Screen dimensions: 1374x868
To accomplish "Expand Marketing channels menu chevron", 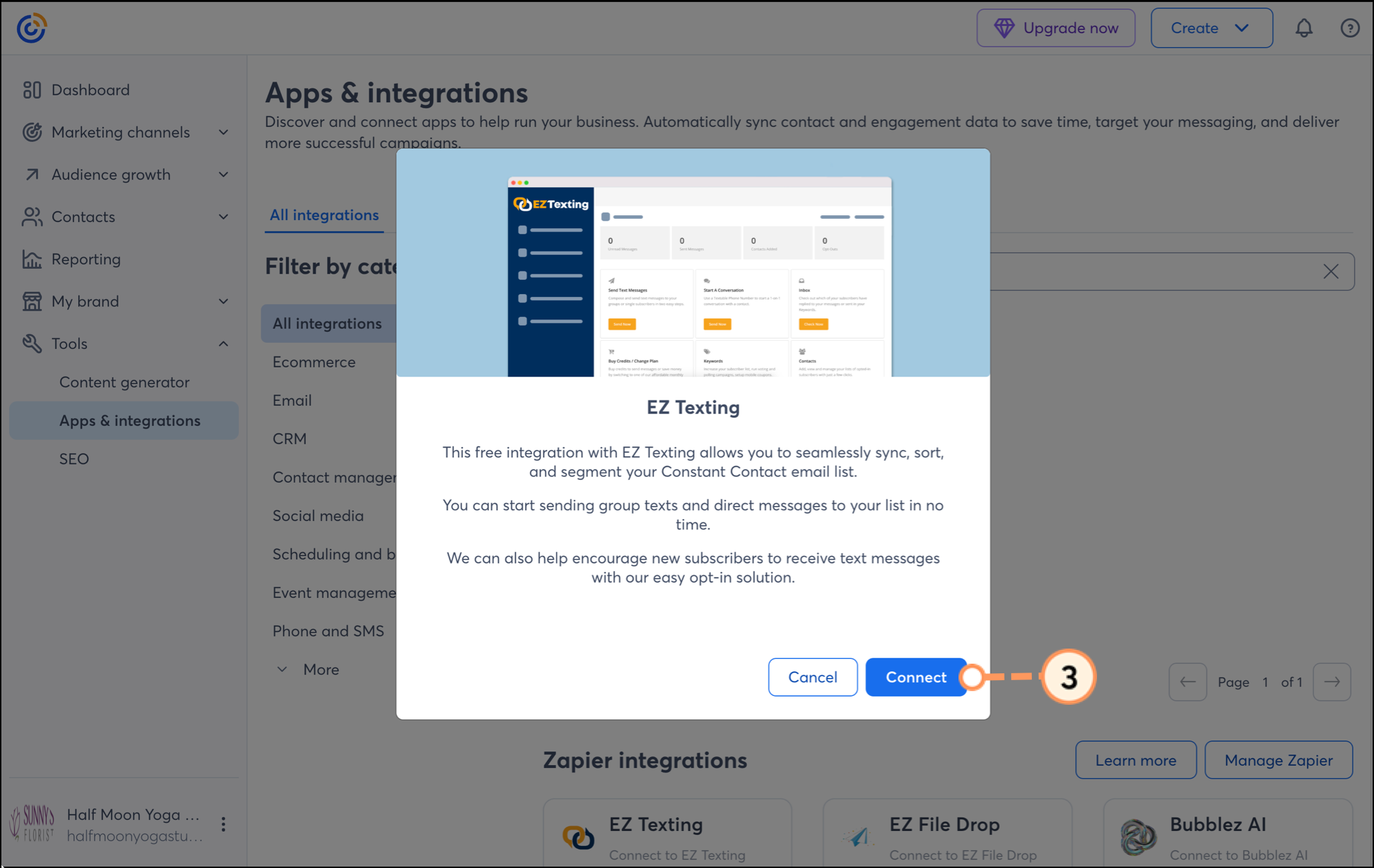I will (x=224, y=132).
